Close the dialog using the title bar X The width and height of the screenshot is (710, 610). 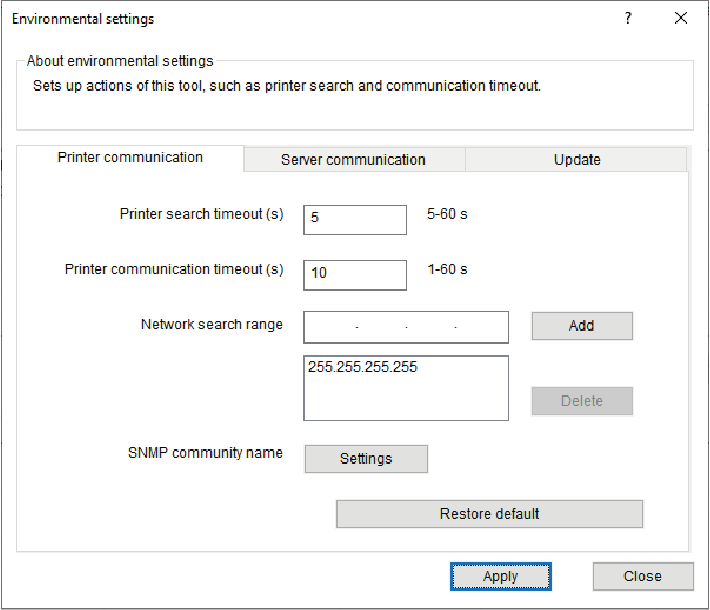click(681, 19)
